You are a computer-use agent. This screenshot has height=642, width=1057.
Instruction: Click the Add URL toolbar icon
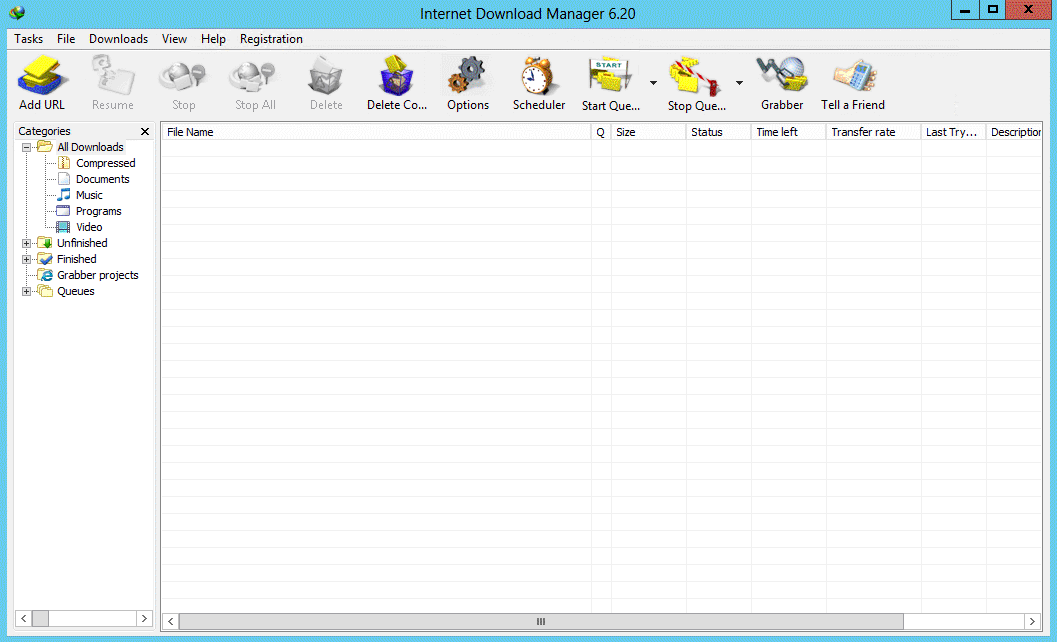42,78
